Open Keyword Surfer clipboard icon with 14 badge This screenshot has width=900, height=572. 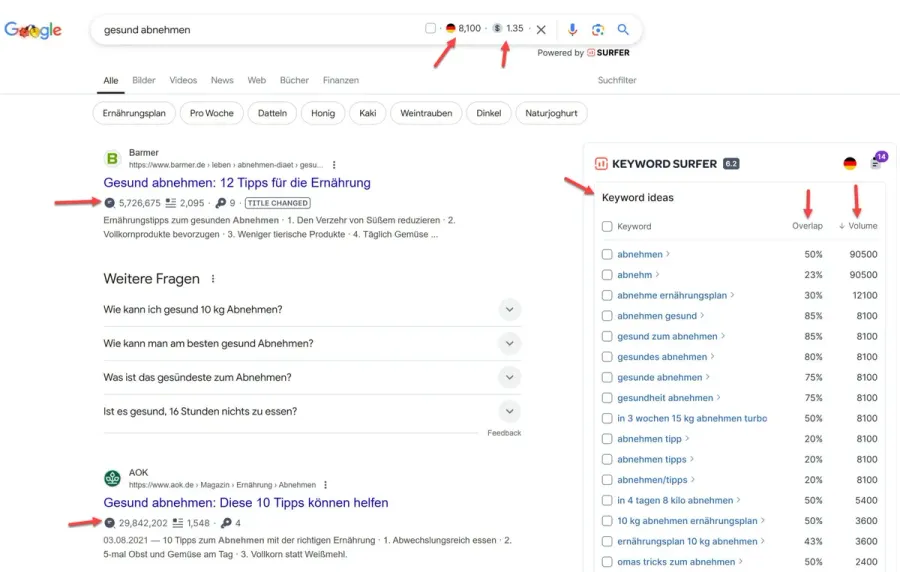(877, 162)
